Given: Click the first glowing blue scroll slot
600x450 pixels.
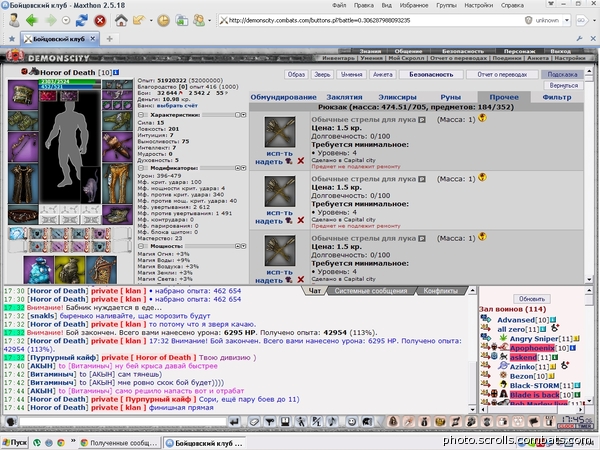Looking at the screenshot, I should 17,233.
